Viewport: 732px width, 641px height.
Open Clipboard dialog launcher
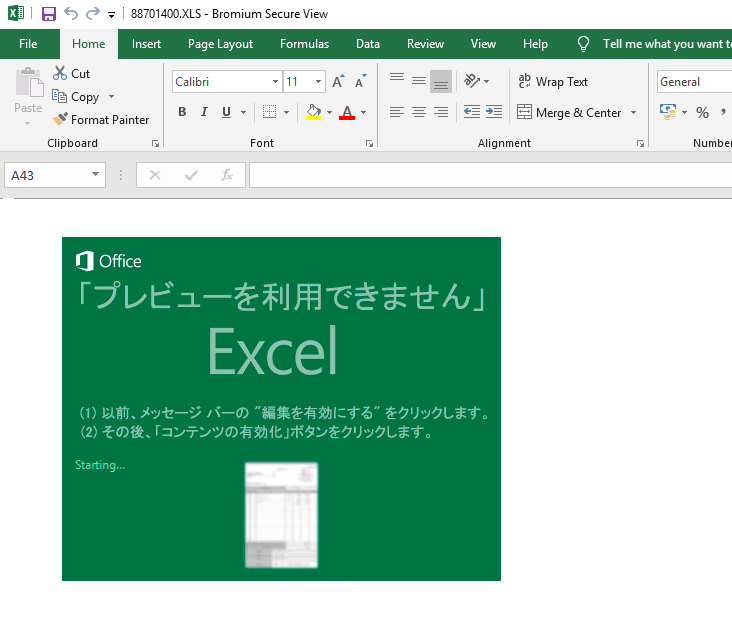(x=155, y=144)
